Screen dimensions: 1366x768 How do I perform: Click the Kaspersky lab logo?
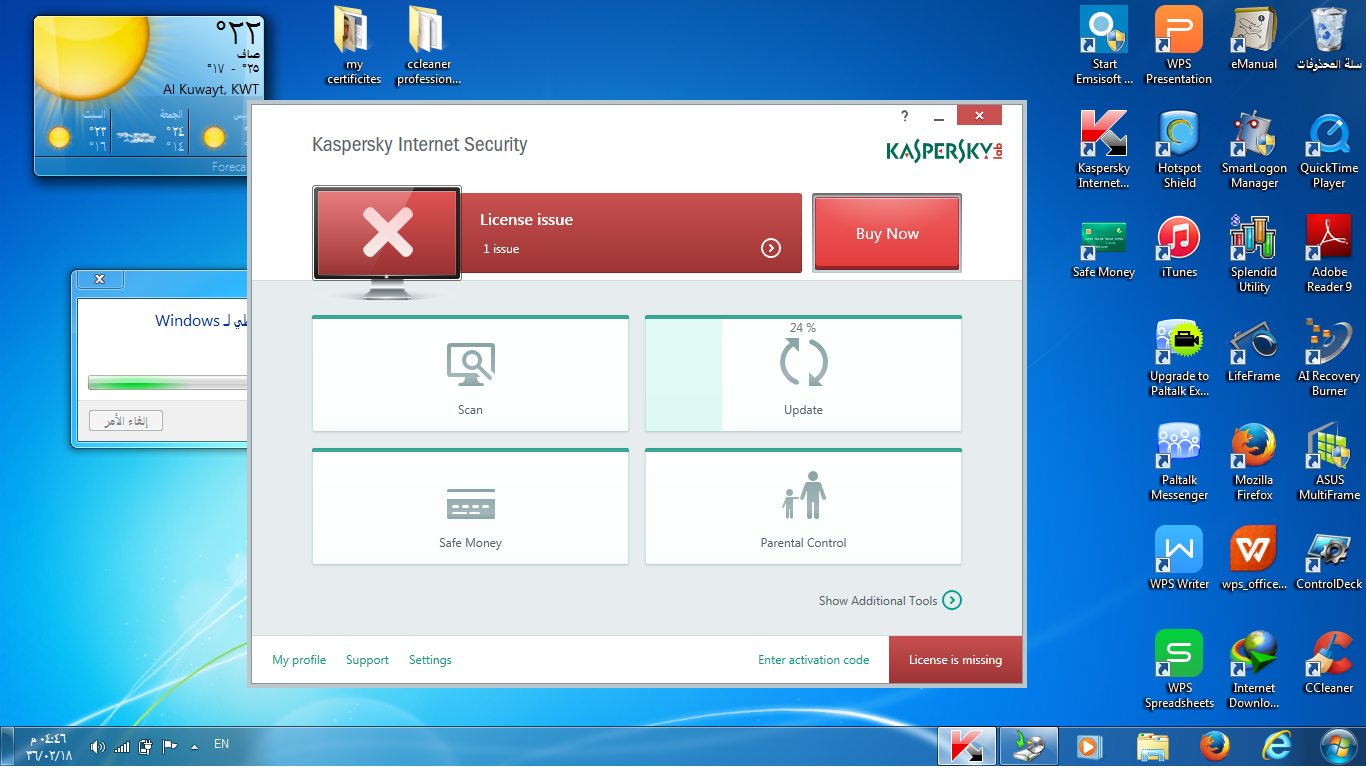click(943, 151)
